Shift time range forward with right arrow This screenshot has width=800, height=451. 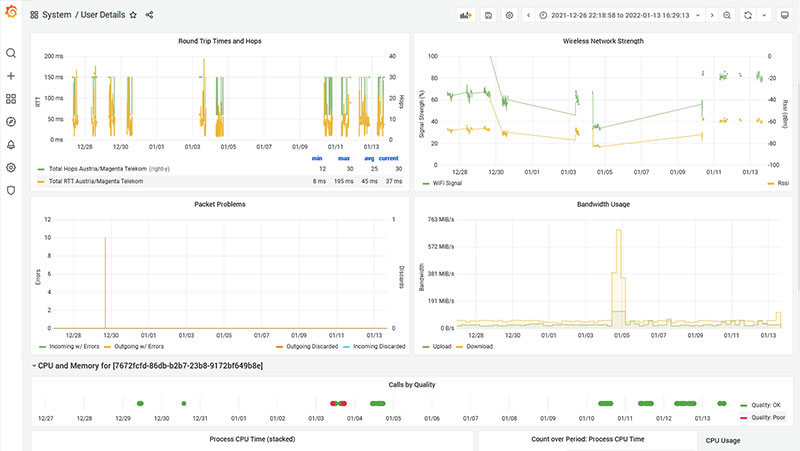click(x=712, y=15)
